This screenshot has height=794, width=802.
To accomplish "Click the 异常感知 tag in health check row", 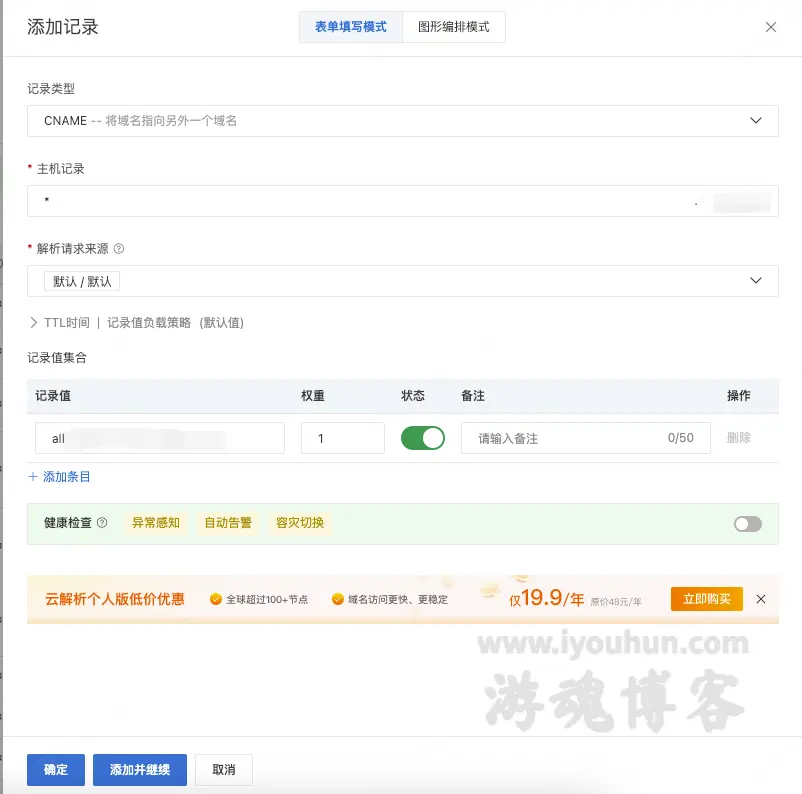I will pos(155,523).
